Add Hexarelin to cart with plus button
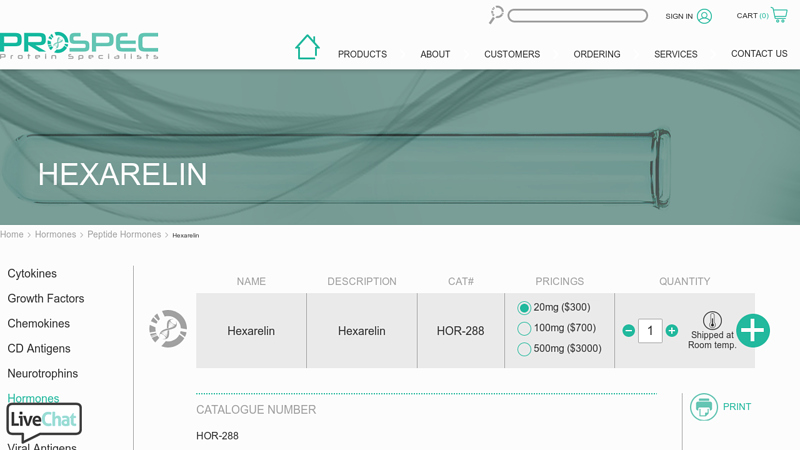Image resolution: width=800 pixels, height=450 pixels. point(752,331)
